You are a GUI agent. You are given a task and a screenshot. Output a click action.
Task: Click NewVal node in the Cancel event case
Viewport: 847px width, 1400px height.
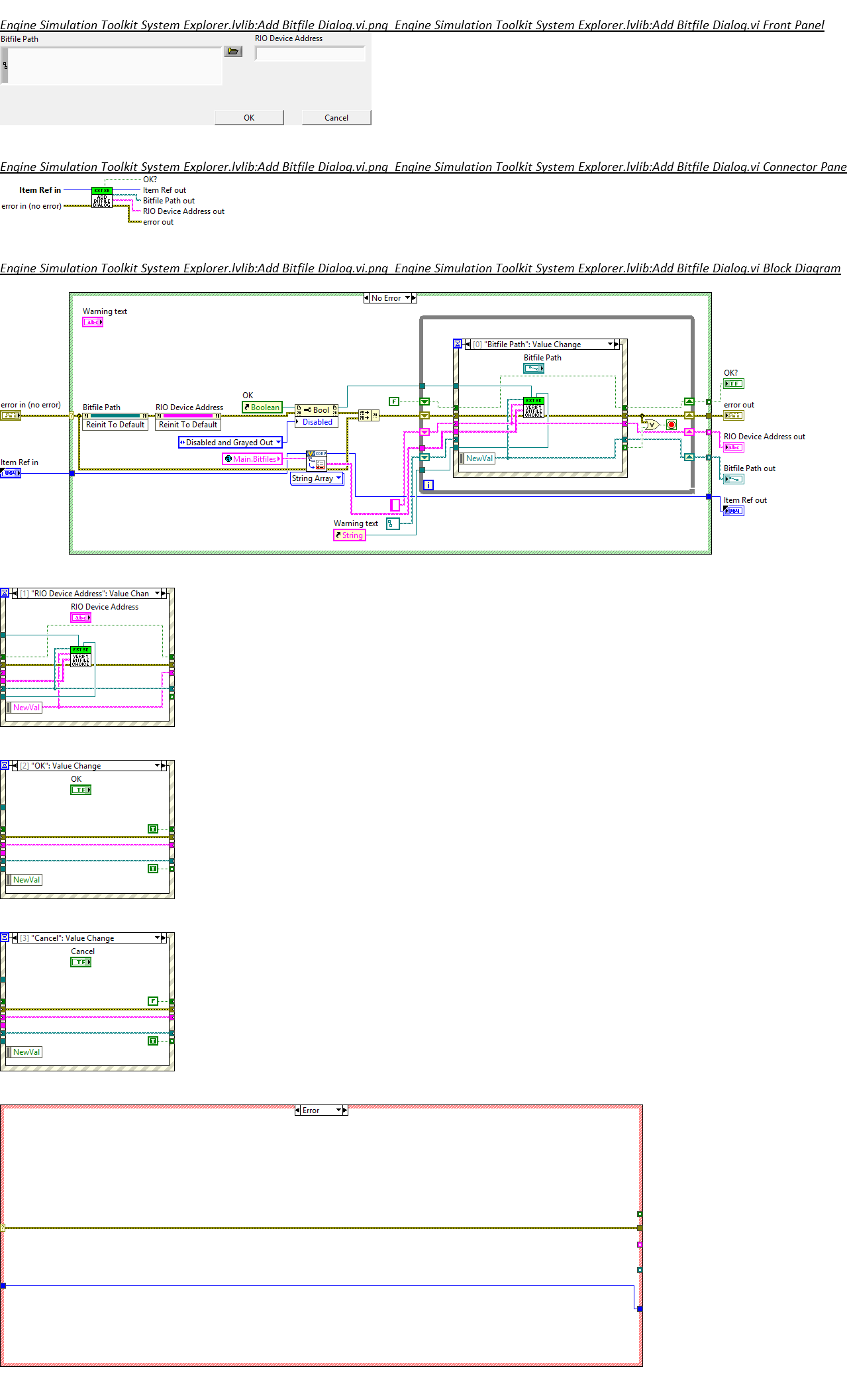pyautogui.click(x=24, y=1052)
